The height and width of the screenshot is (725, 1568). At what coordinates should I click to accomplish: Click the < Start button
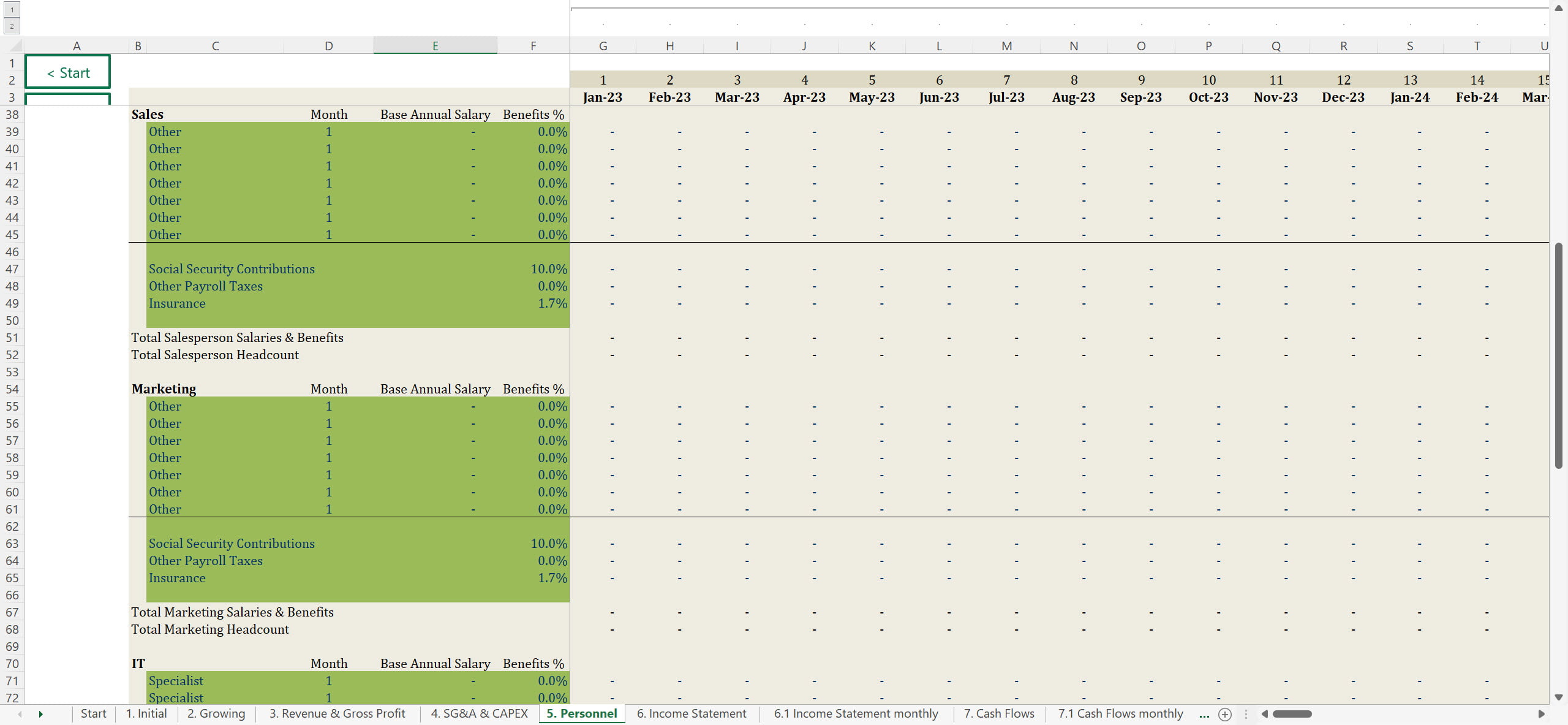pyautogui.click(x=68, y=72)
